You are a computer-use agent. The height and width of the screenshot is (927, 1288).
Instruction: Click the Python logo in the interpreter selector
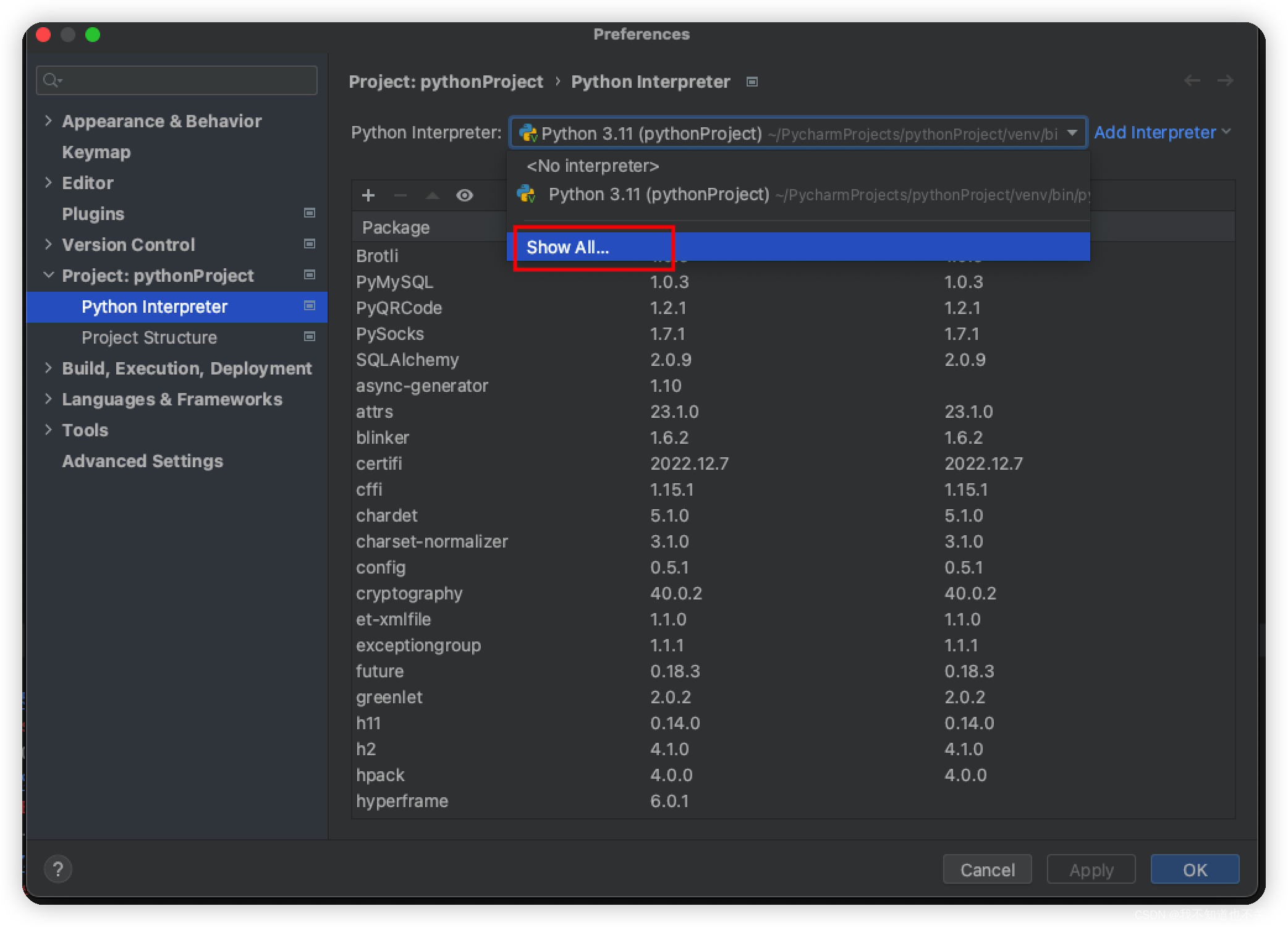coord(528,133)
